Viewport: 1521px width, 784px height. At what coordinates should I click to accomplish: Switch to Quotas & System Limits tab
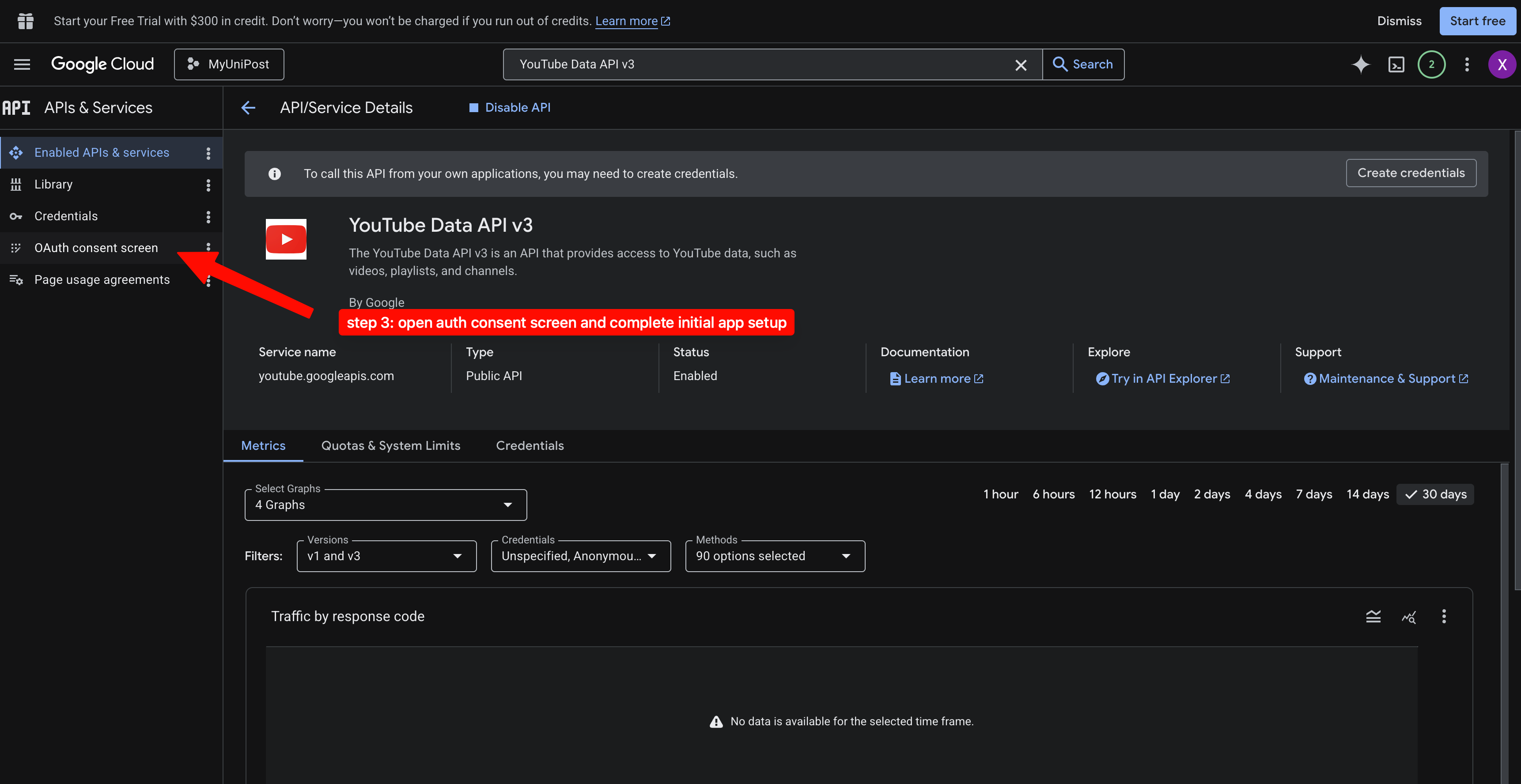390,446
